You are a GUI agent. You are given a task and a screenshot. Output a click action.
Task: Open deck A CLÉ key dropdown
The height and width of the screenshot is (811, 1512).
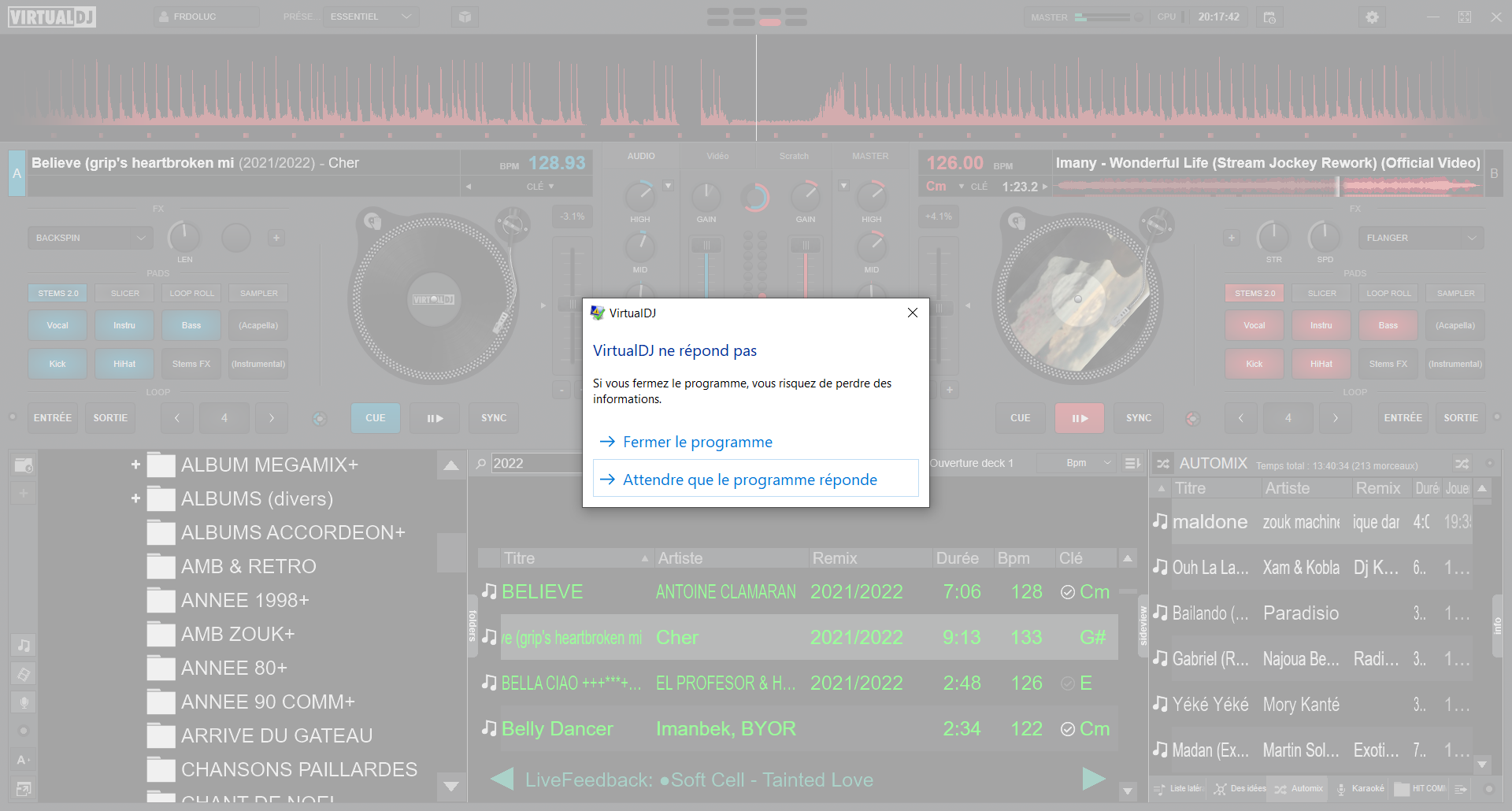click(x=540, y=187)
